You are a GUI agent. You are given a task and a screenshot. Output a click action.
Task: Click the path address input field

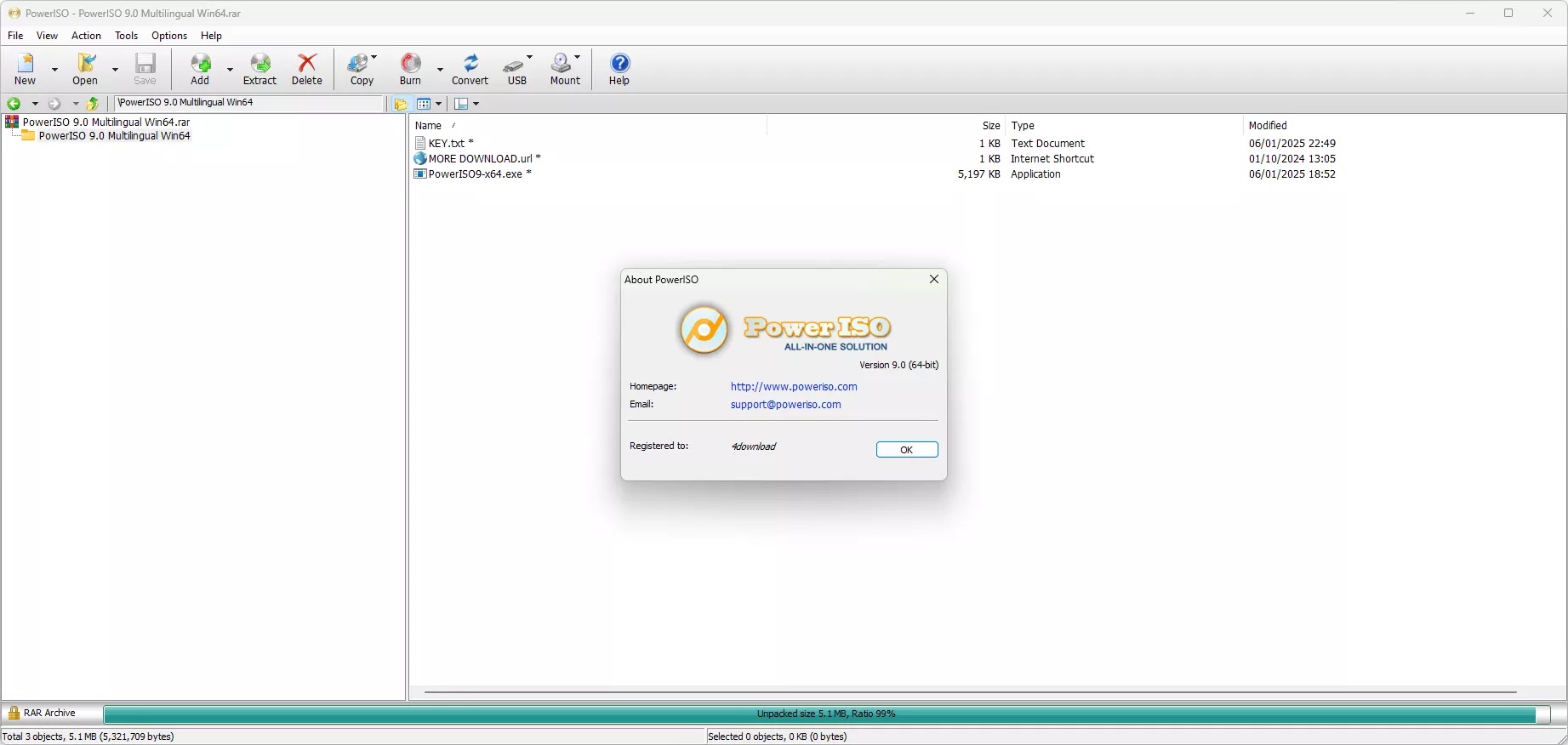click(249, 103)
